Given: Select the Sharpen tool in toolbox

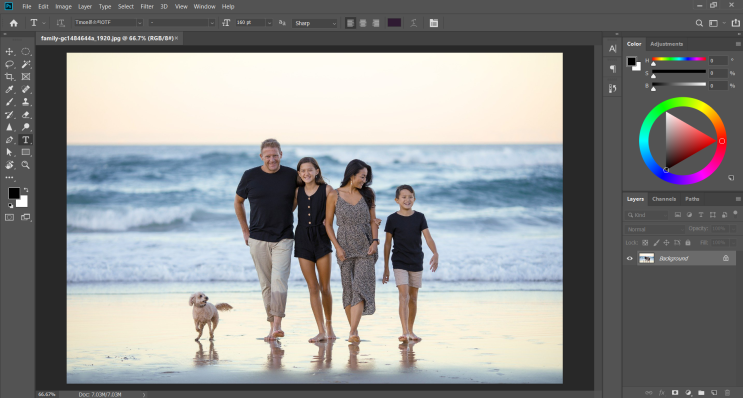Looking at the screenshot, I should point(9,127).
